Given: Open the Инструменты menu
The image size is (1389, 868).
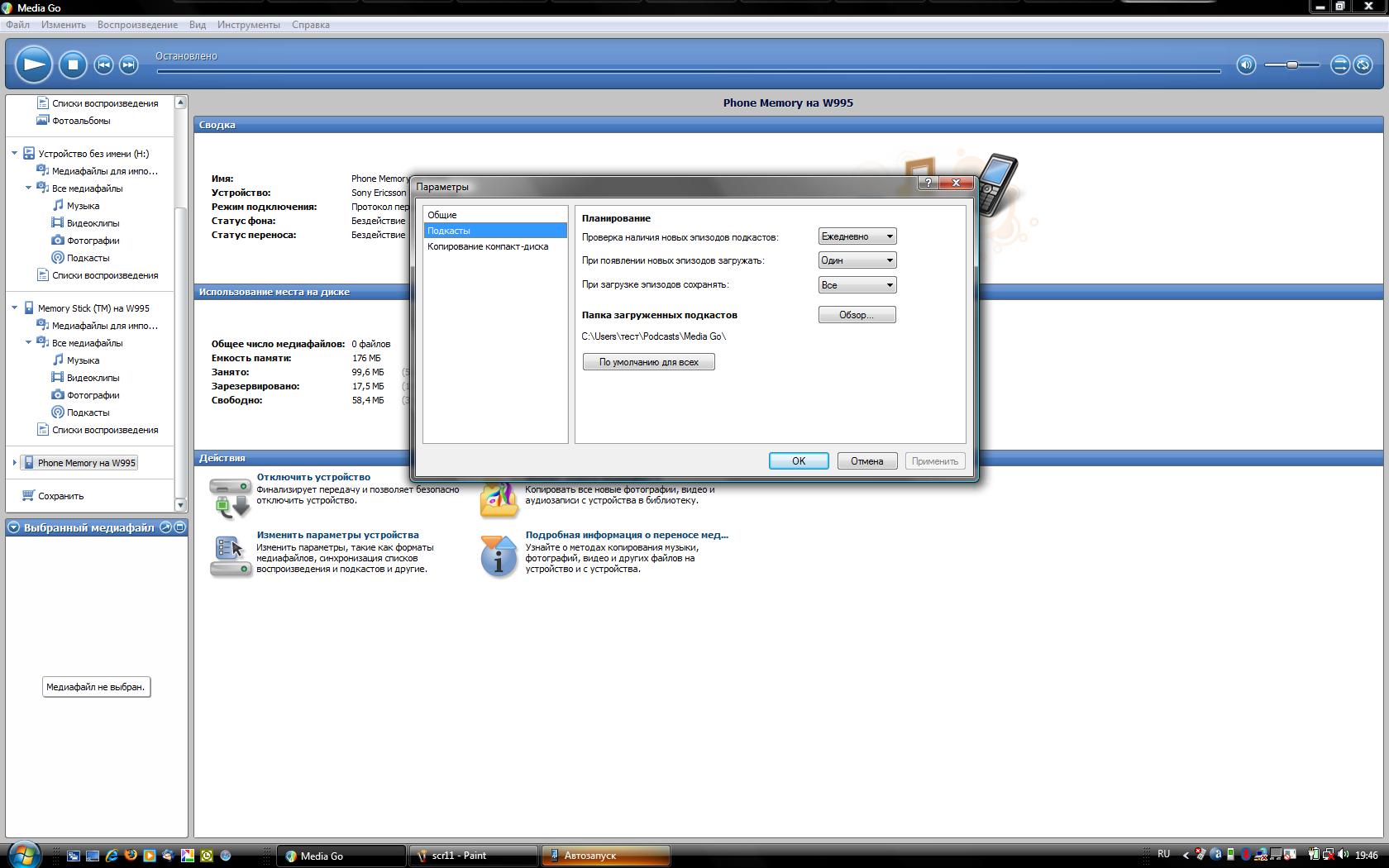Looking at the screenshot, I should 248,25.
